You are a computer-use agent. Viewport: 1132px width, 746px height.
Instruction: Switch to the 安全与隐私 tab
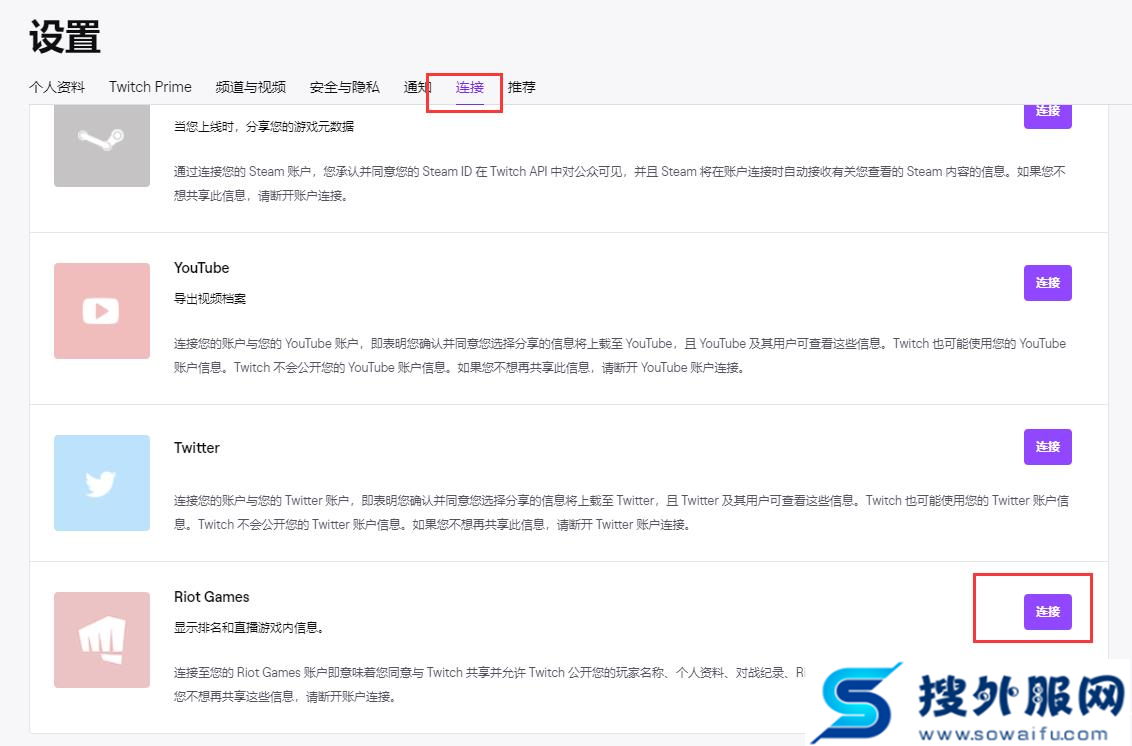click(343, 87)
